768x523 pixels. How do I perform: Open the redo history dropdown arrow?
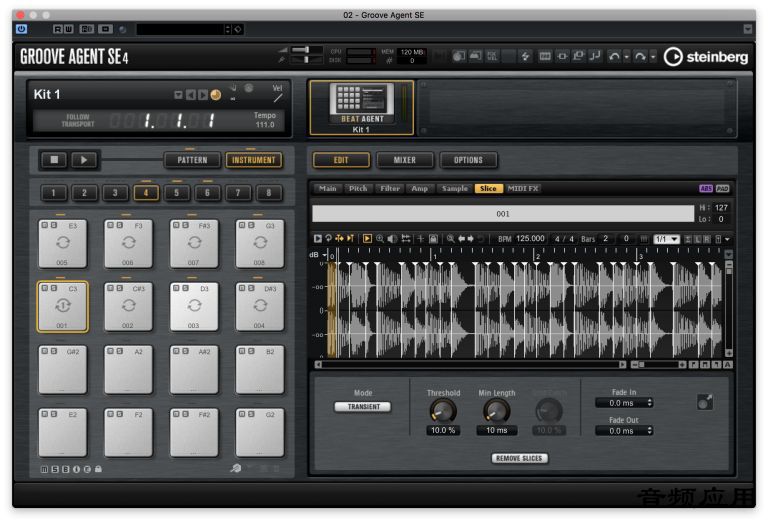coord(653,57)
